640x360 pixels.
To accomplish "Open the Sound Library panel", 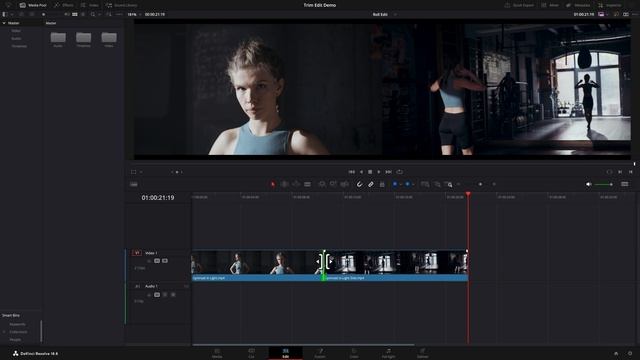I will click(x=122, y=5).
